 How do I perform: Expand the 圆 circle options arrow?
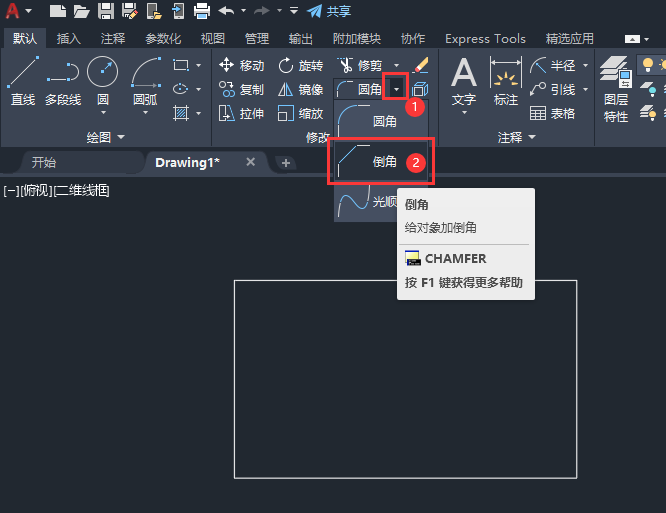(x=103, y=113)
